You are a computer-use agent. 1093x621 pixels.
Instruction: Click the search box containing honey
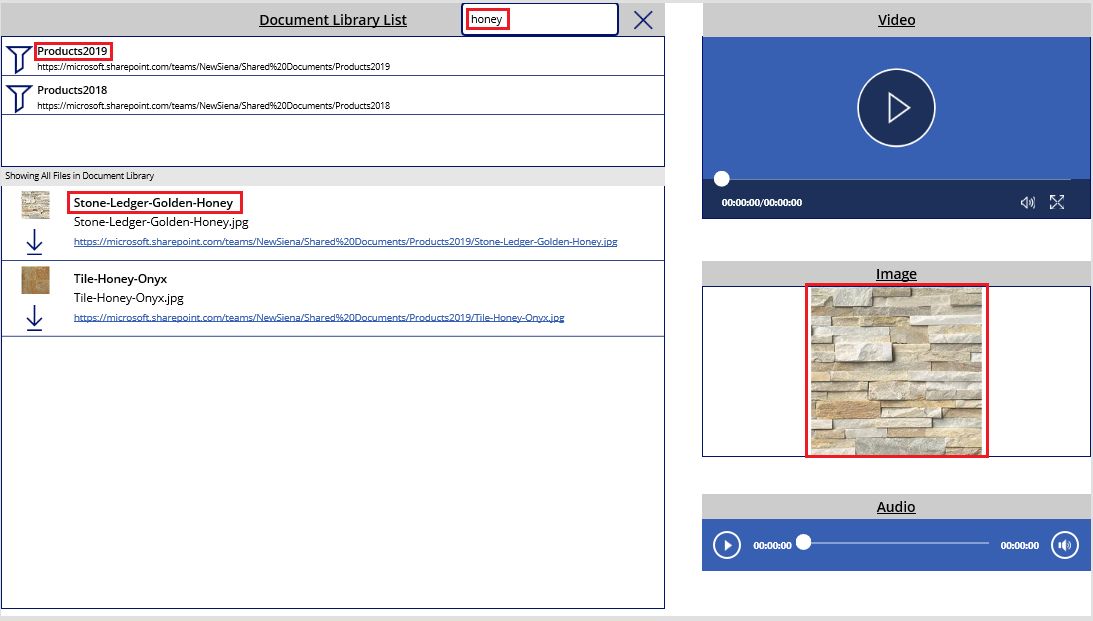point(540,20)
